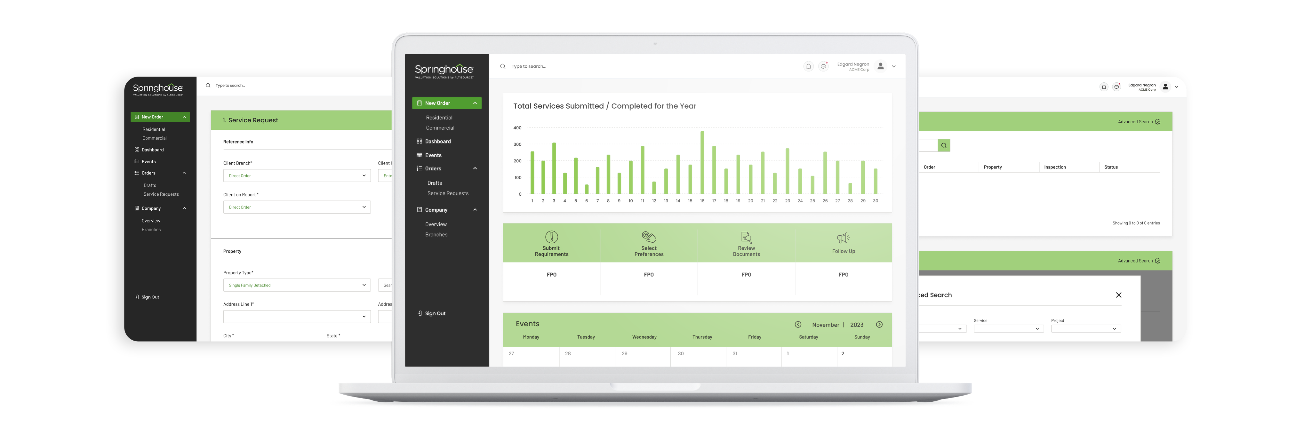The image size is (1314, 437).
Task: Open the rightmost dropdown in Advanced Search dialog
Action: tap(1085, 328)
